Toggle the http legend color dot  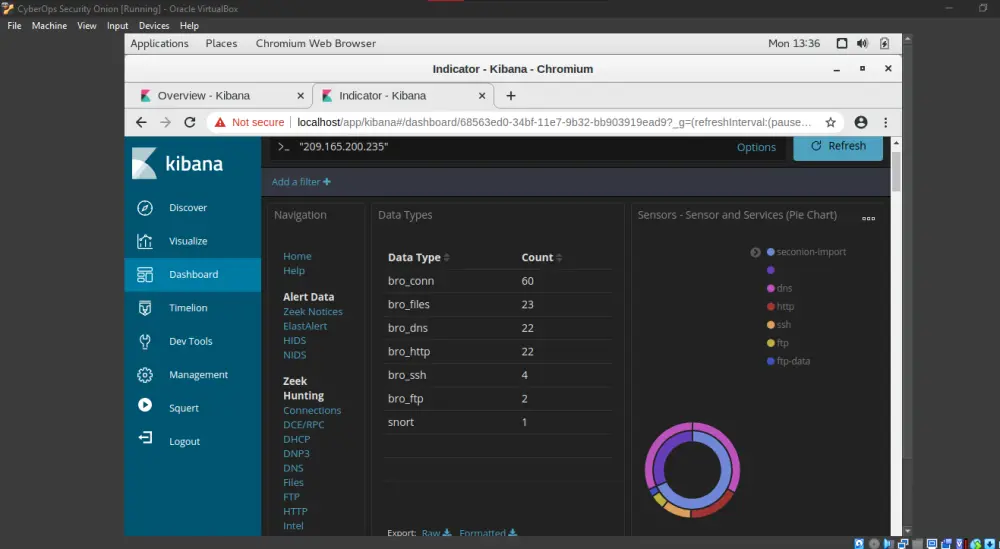pyautogui.click(x=770, y=307)
